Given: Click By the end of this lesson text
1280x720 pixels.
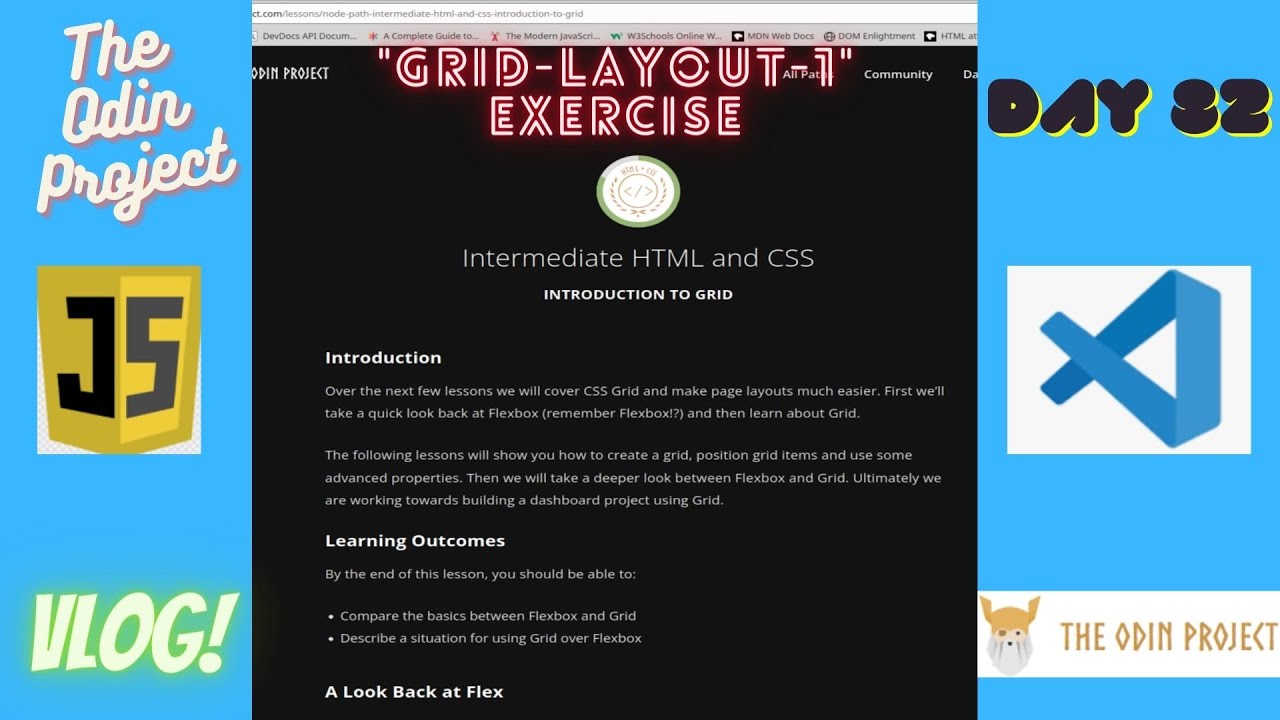Looking at the screenshot, I should (480, 574).
